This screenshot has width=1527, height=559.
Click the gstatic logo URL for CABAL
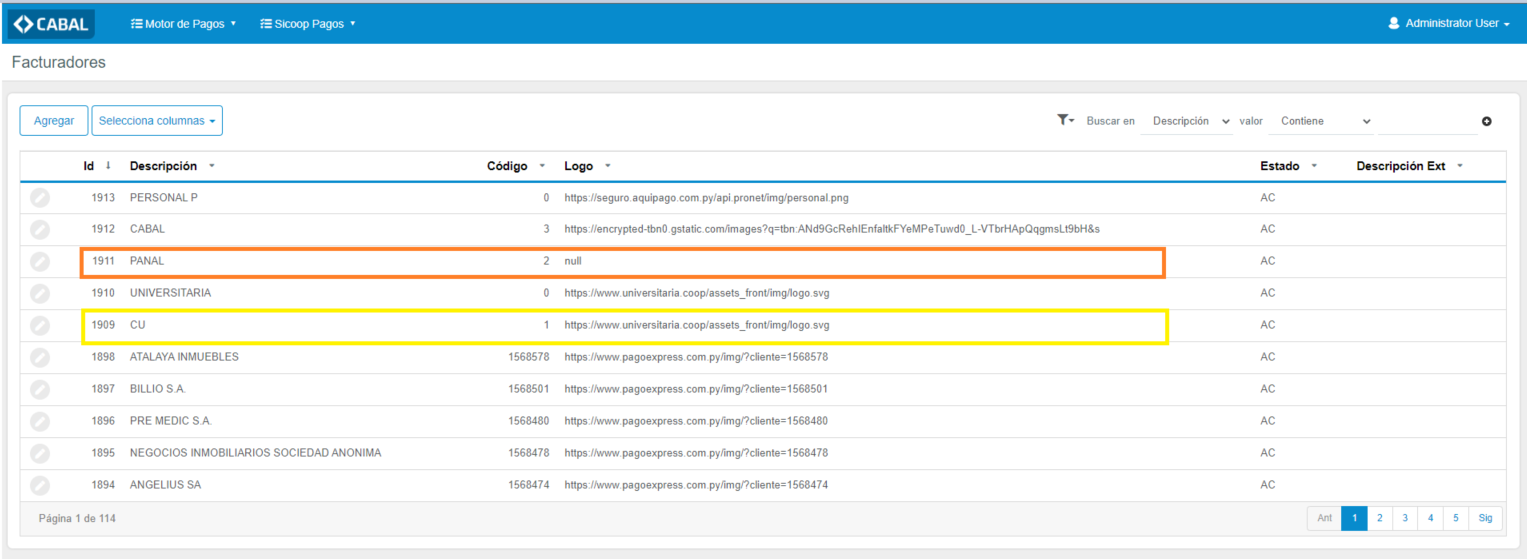click(832, 229)
